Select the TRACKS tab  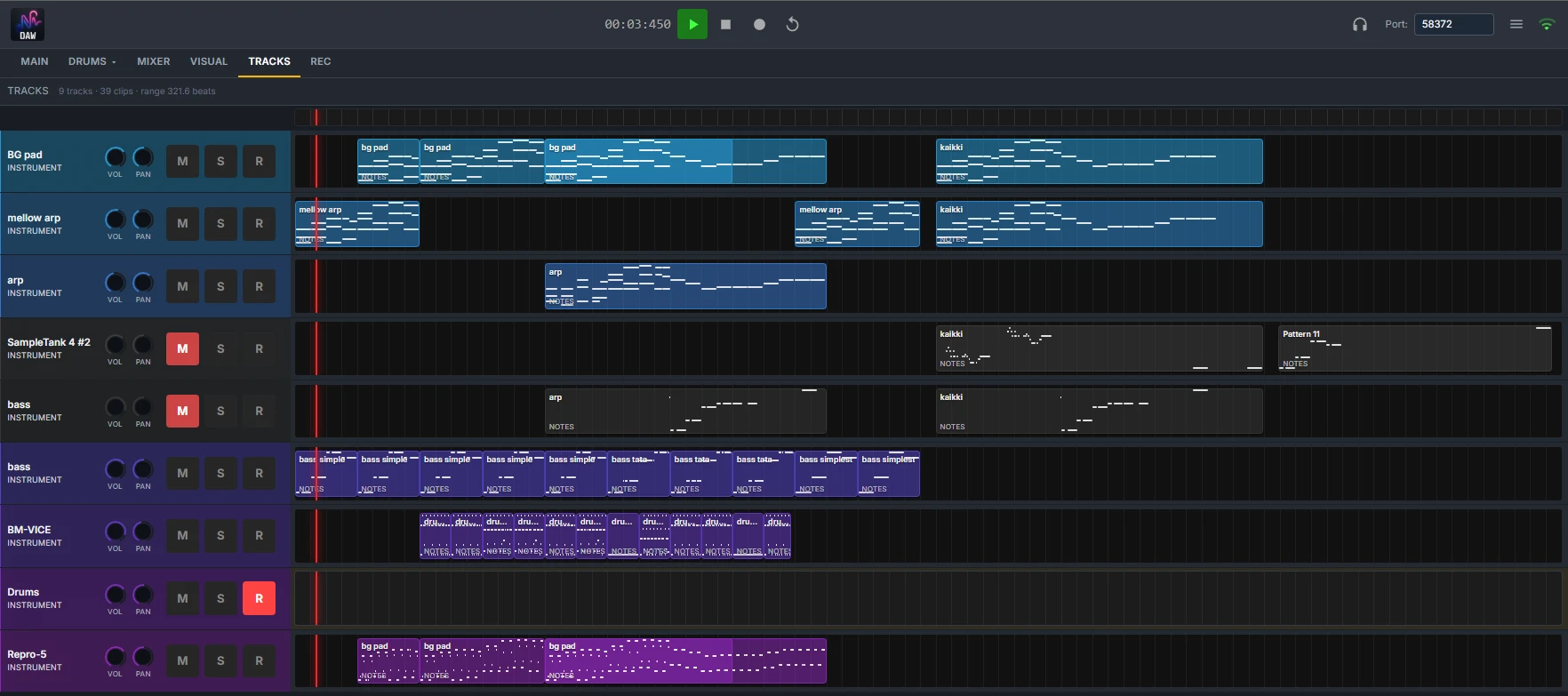(269, 61)
